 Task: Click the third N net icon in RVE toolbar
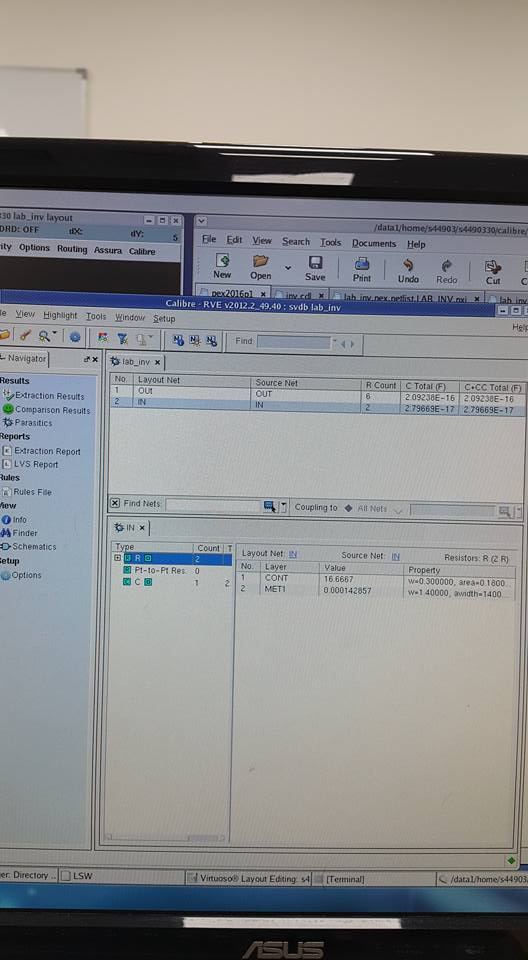coord(211,340)
